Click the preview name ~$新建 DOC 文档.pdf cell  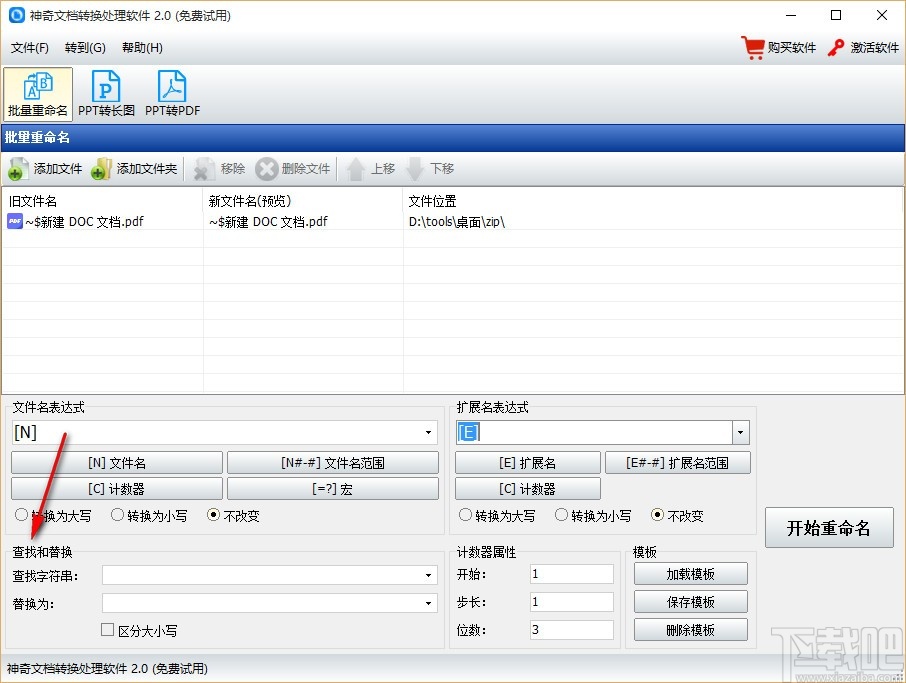(x=268, y=221)
